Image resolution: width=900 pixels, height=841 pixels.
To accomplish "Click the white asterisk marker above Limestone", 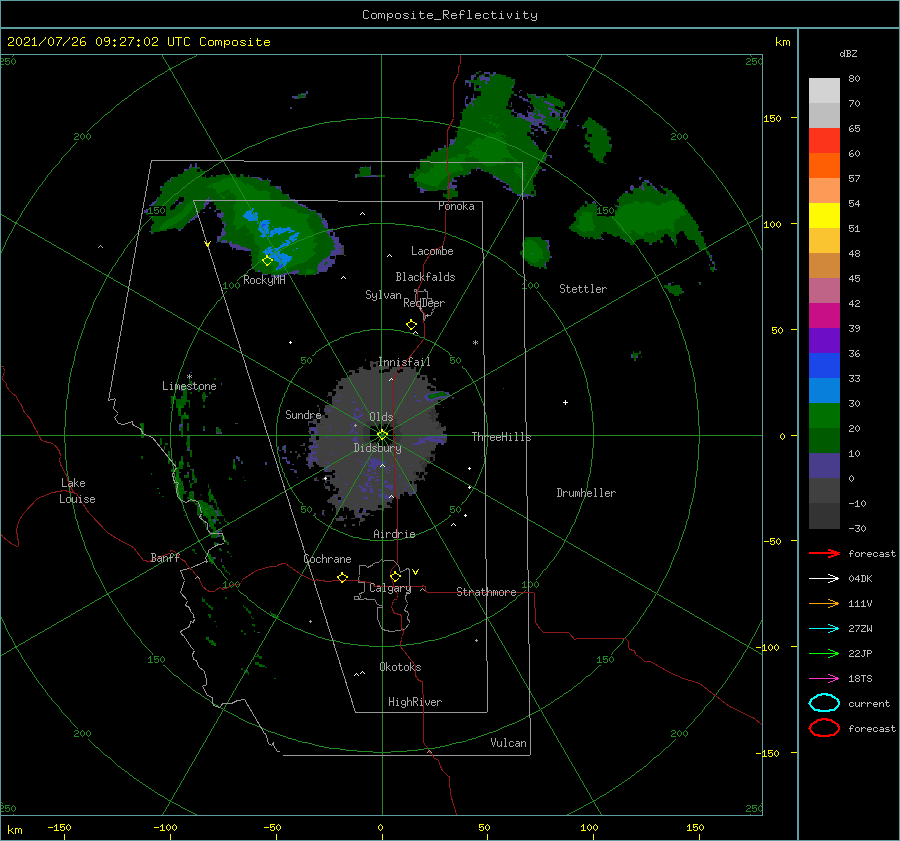I will point(189,377).
